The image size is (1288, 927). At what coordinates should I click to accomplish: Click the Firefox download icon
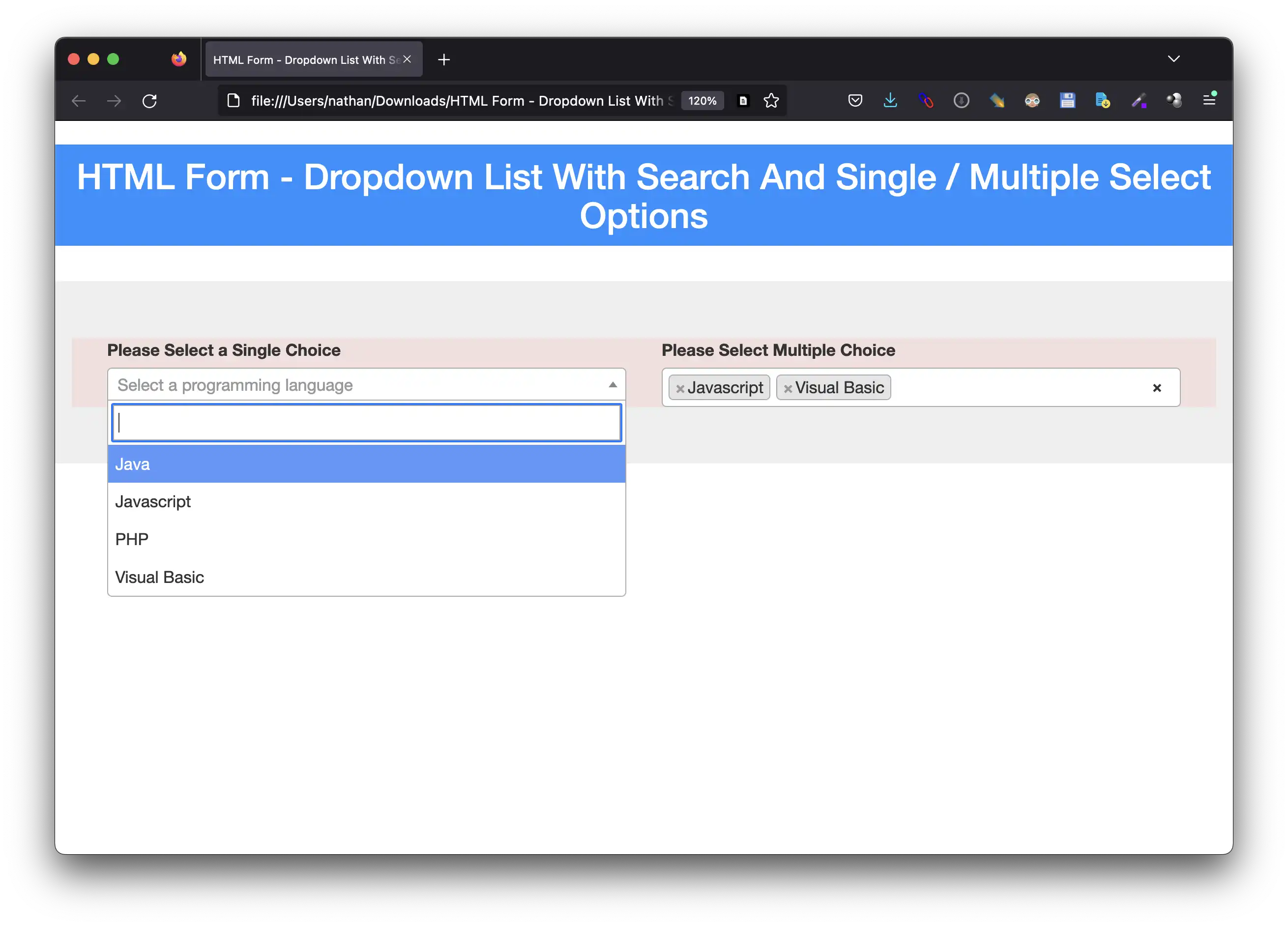click(890, 100)
